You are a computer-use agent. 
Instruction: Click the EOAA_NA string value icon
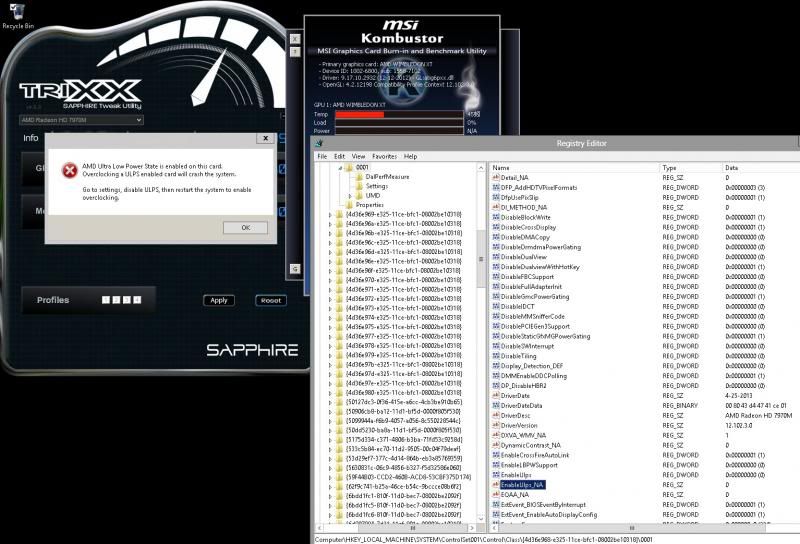coord(495,494)
